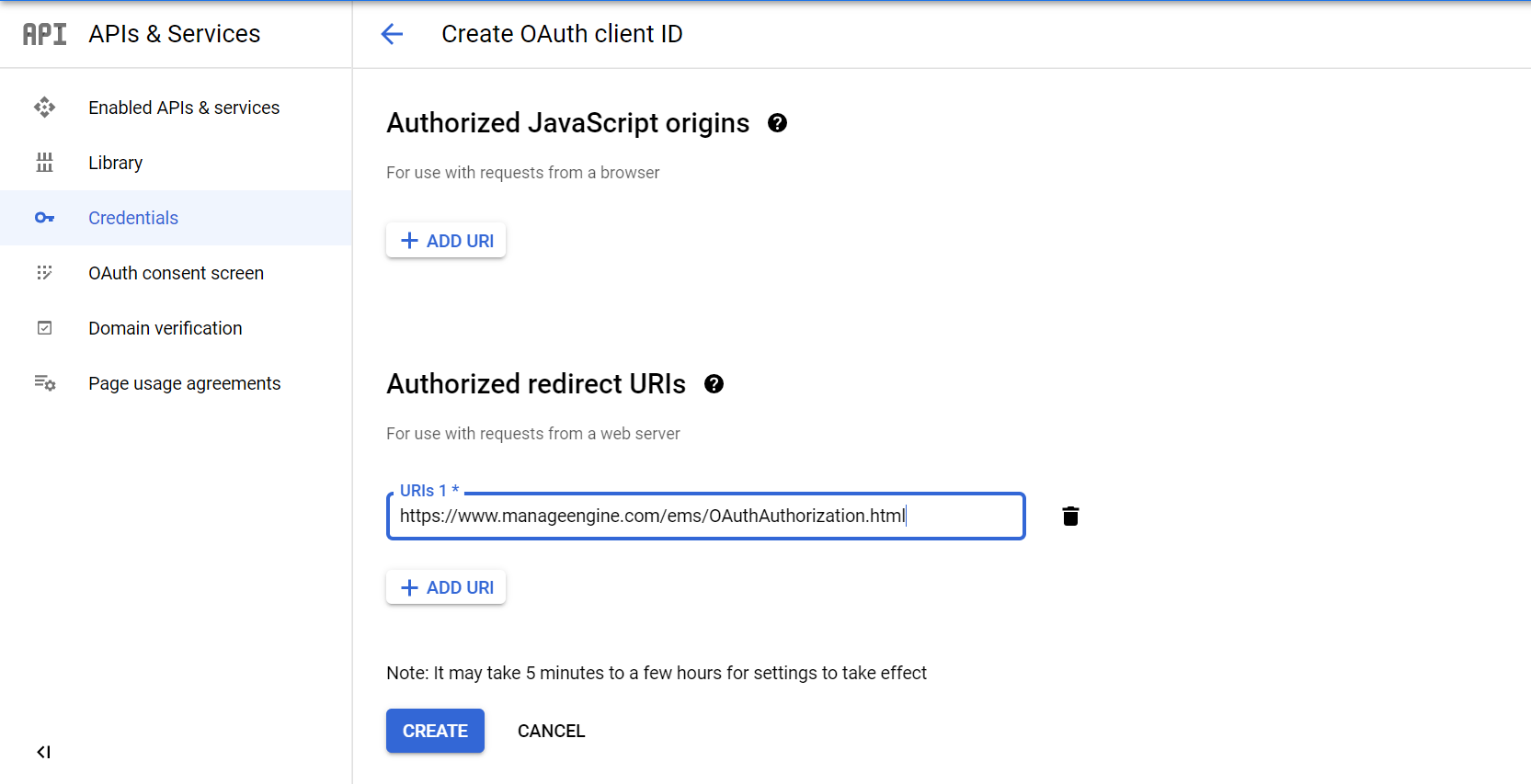Screen dimensions: 1531x784
Task: Click the Credentials key icon
Action: [x=44, y=218]
